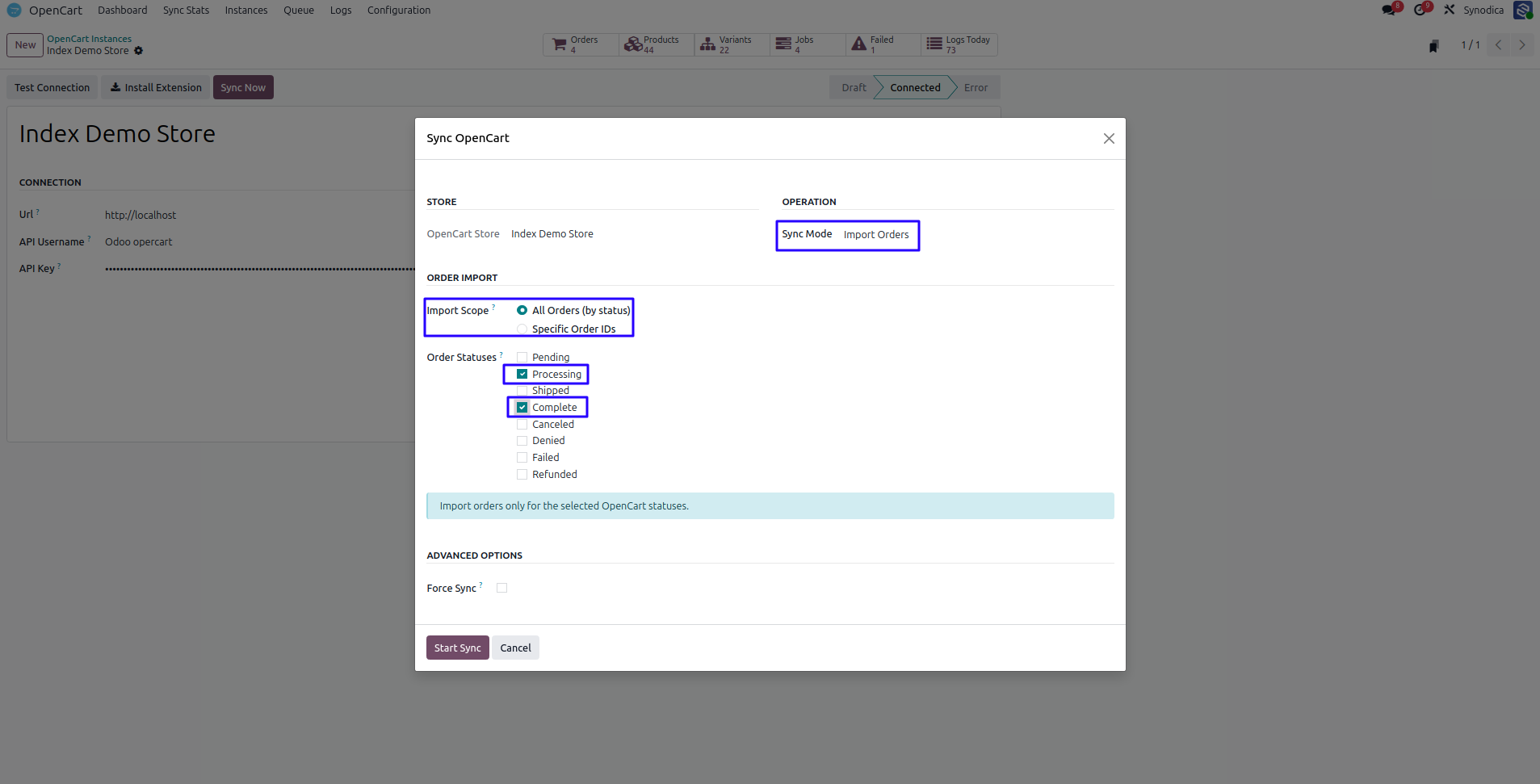The width and height of the screenshot is (1540, 784).
Task: Click the Force Sync help question mark
Action: point(480,585)
